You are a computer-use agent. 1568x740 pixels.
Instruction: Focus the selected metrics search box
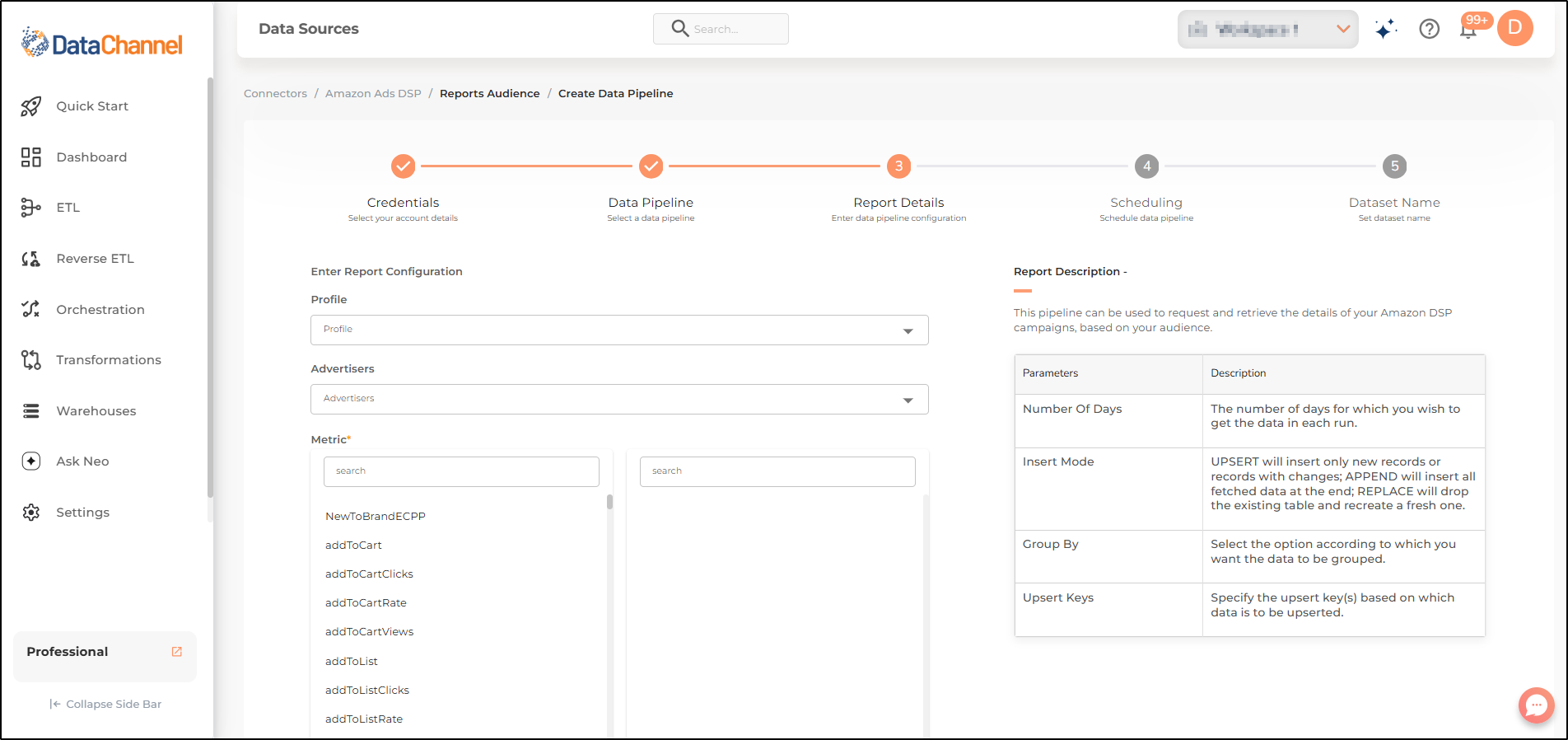coord(777,471)
